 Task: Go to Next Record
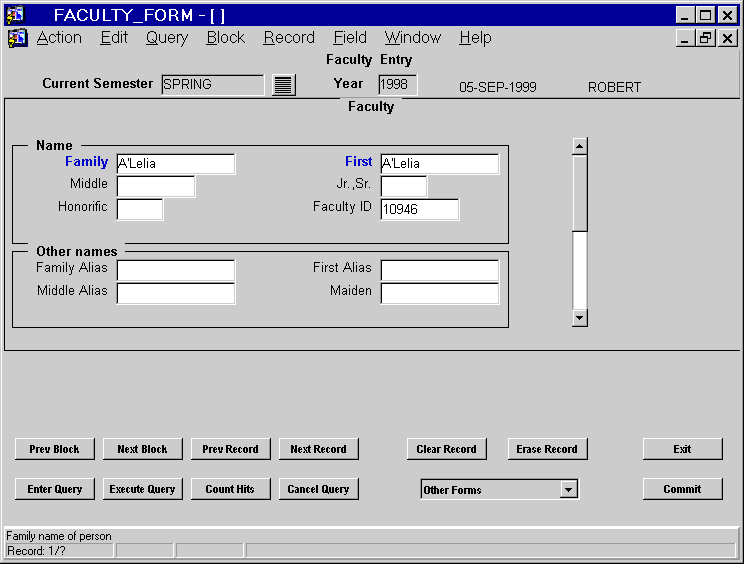coord(318,449)
